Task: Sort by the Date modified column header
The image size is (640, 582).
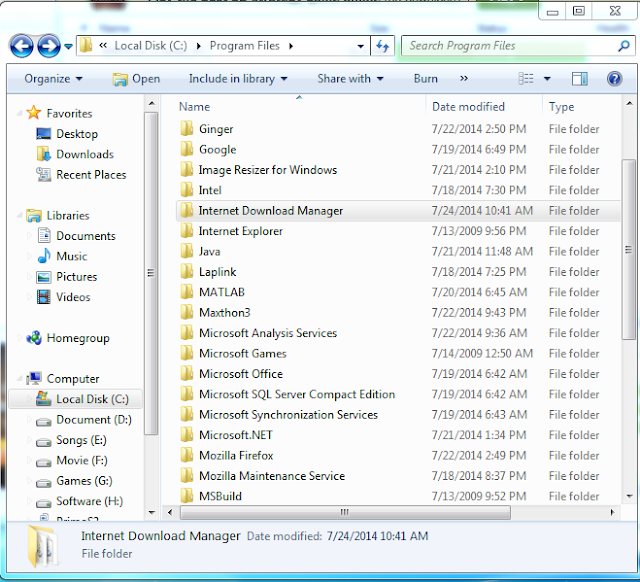Action: tap(468, 107)
